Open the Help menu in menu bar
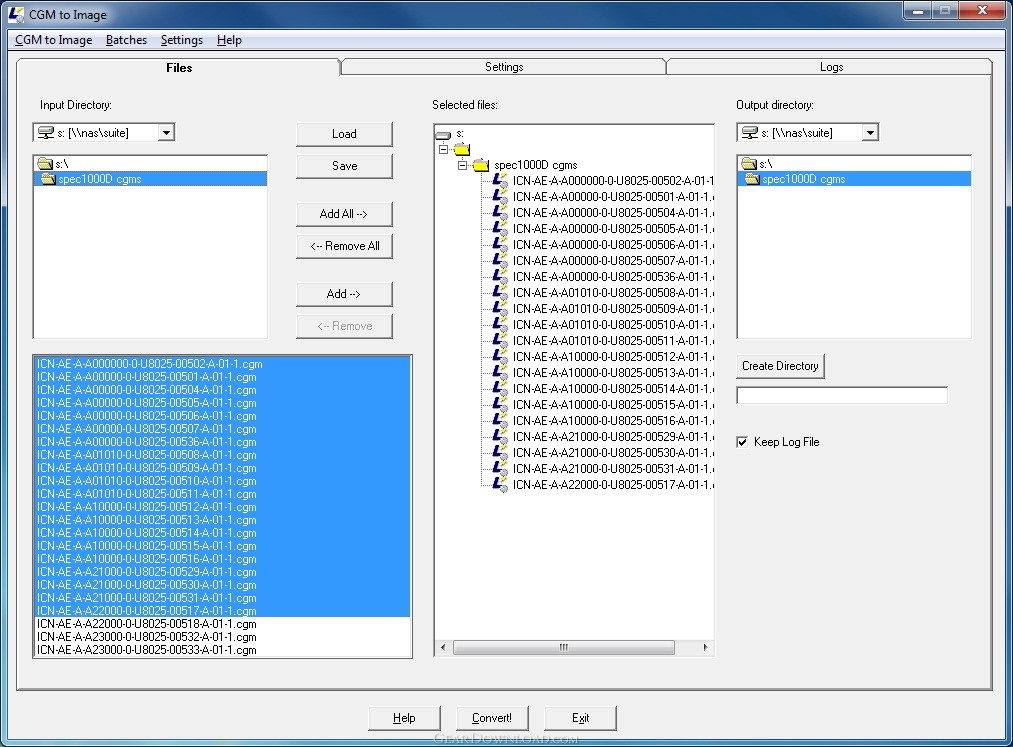 click(229, 40)
